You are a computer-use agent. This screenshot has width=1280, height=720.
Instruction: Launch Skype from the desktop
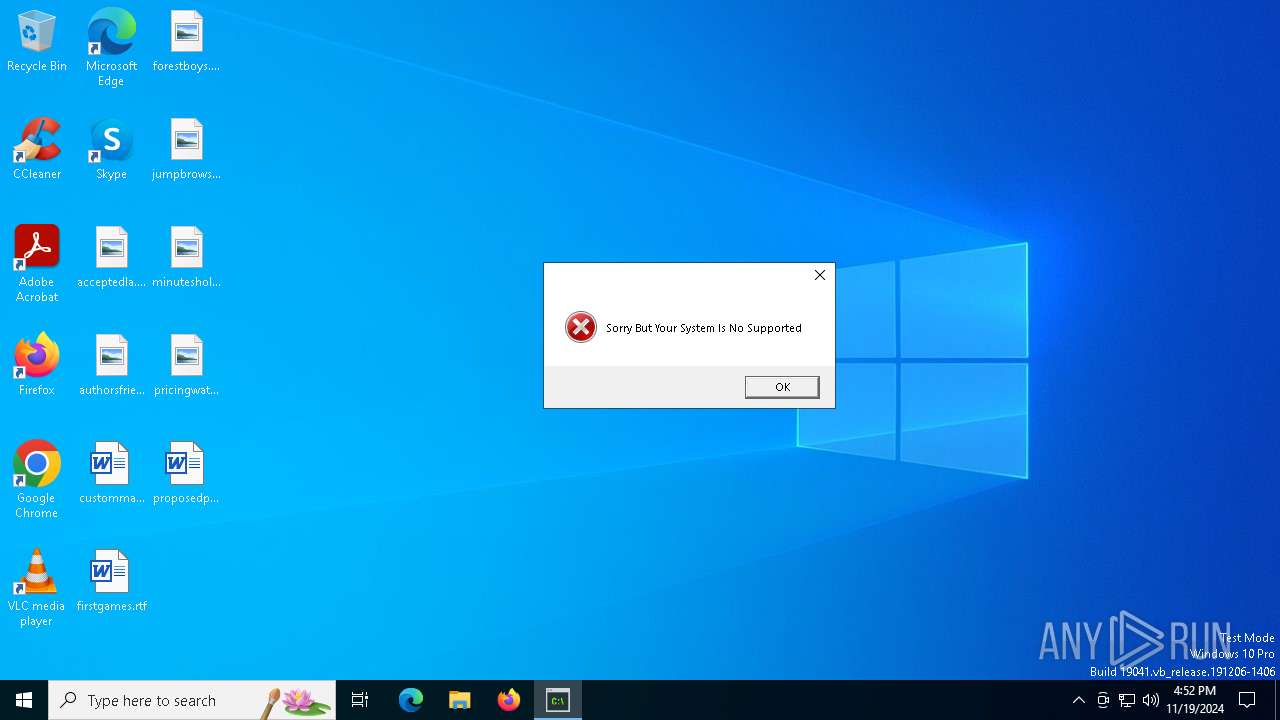[x=111, y=149]
